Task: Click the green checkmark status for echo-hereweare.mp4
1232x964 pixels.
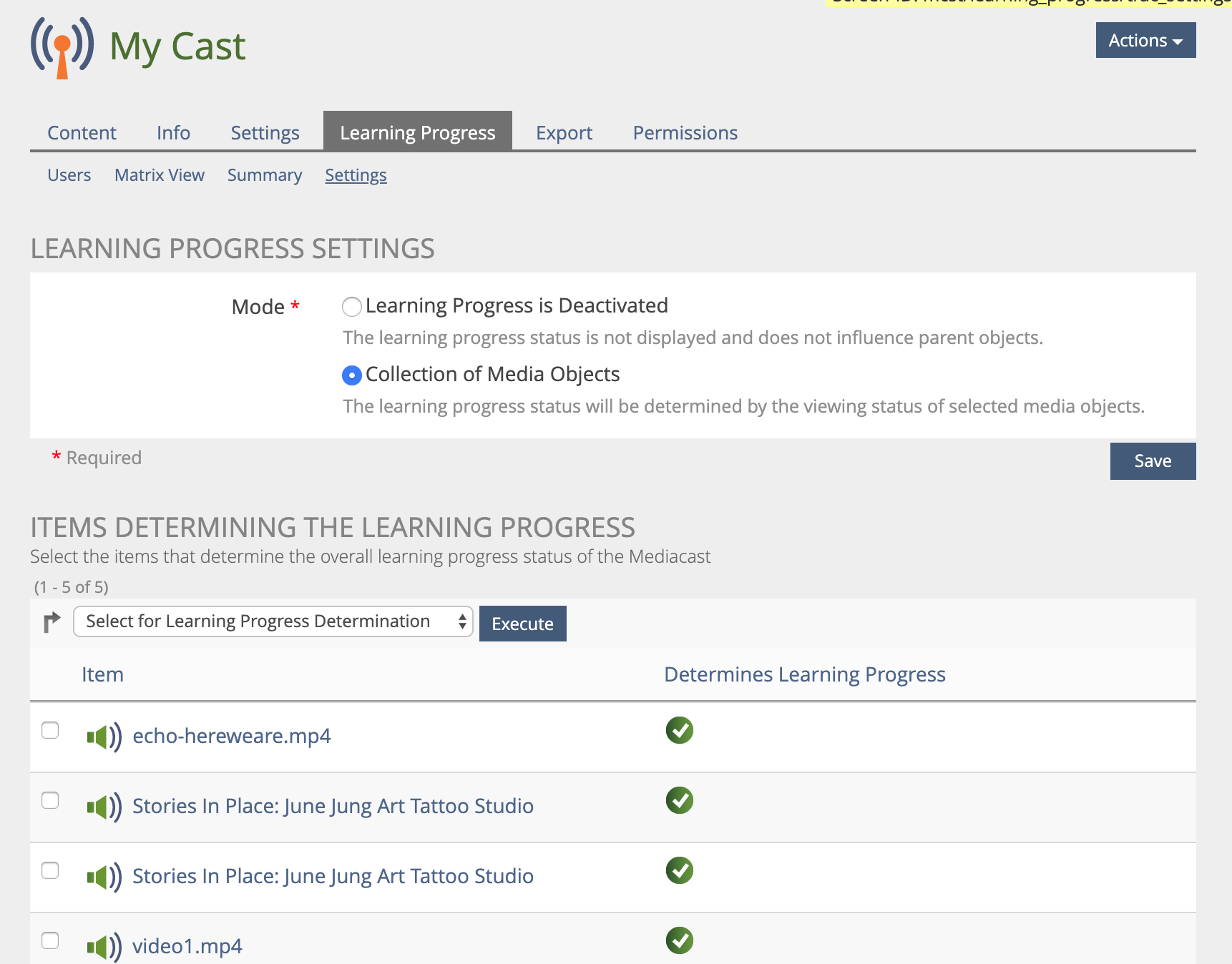Action: [x=679, y=730]
